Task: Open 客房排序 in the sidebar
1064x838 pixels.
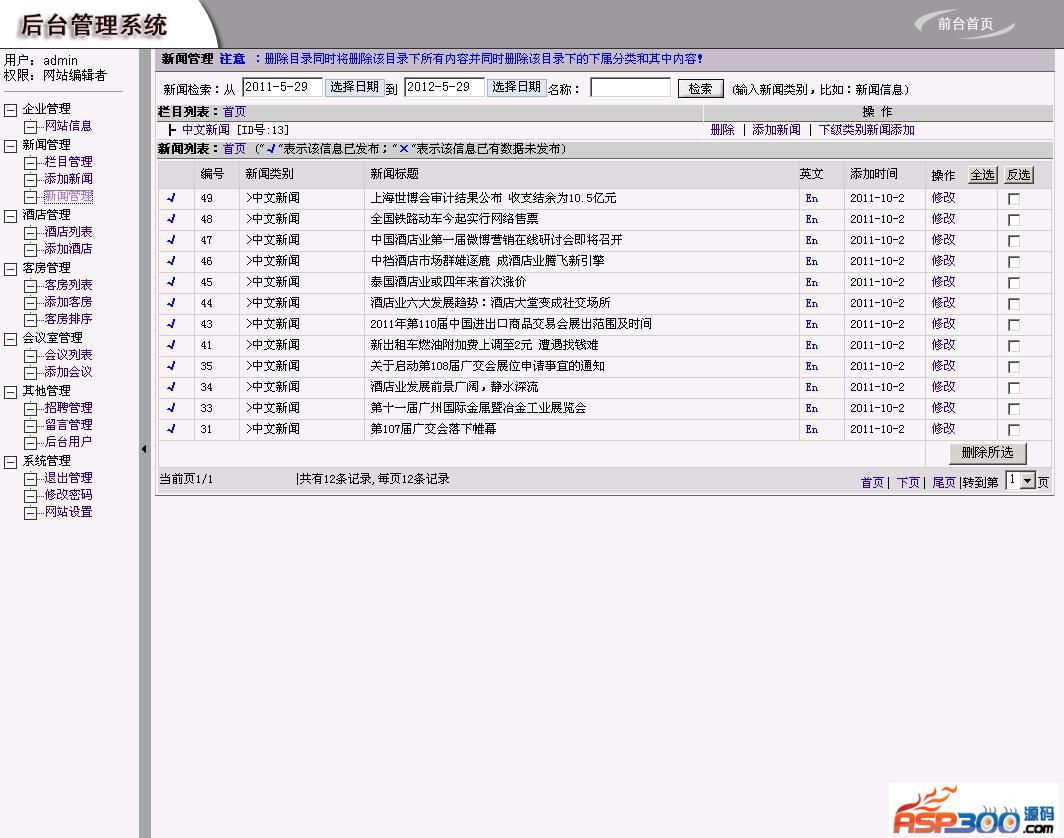Action: (x=68, y=318)
